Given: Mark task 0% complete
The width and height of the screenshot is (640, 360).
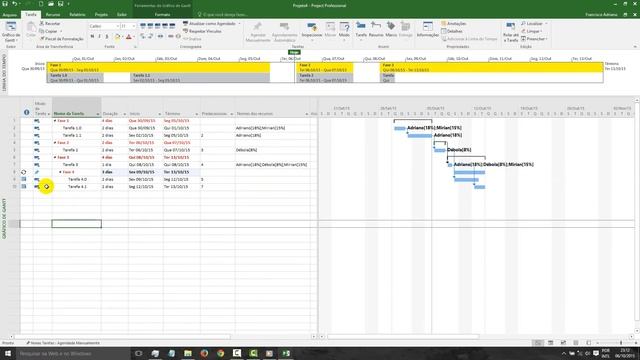Looking at the screenshot, I should 143,26.
